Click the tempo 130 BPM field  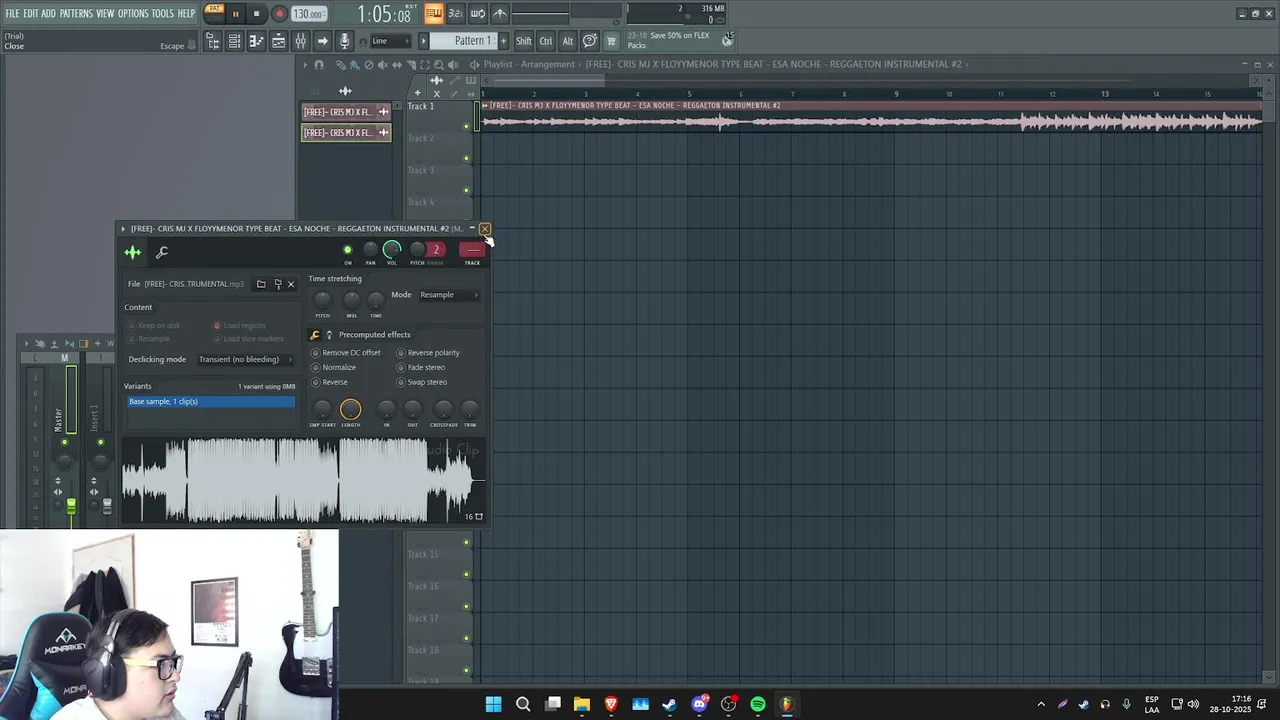pyautogui.click(x=308, y=14)
